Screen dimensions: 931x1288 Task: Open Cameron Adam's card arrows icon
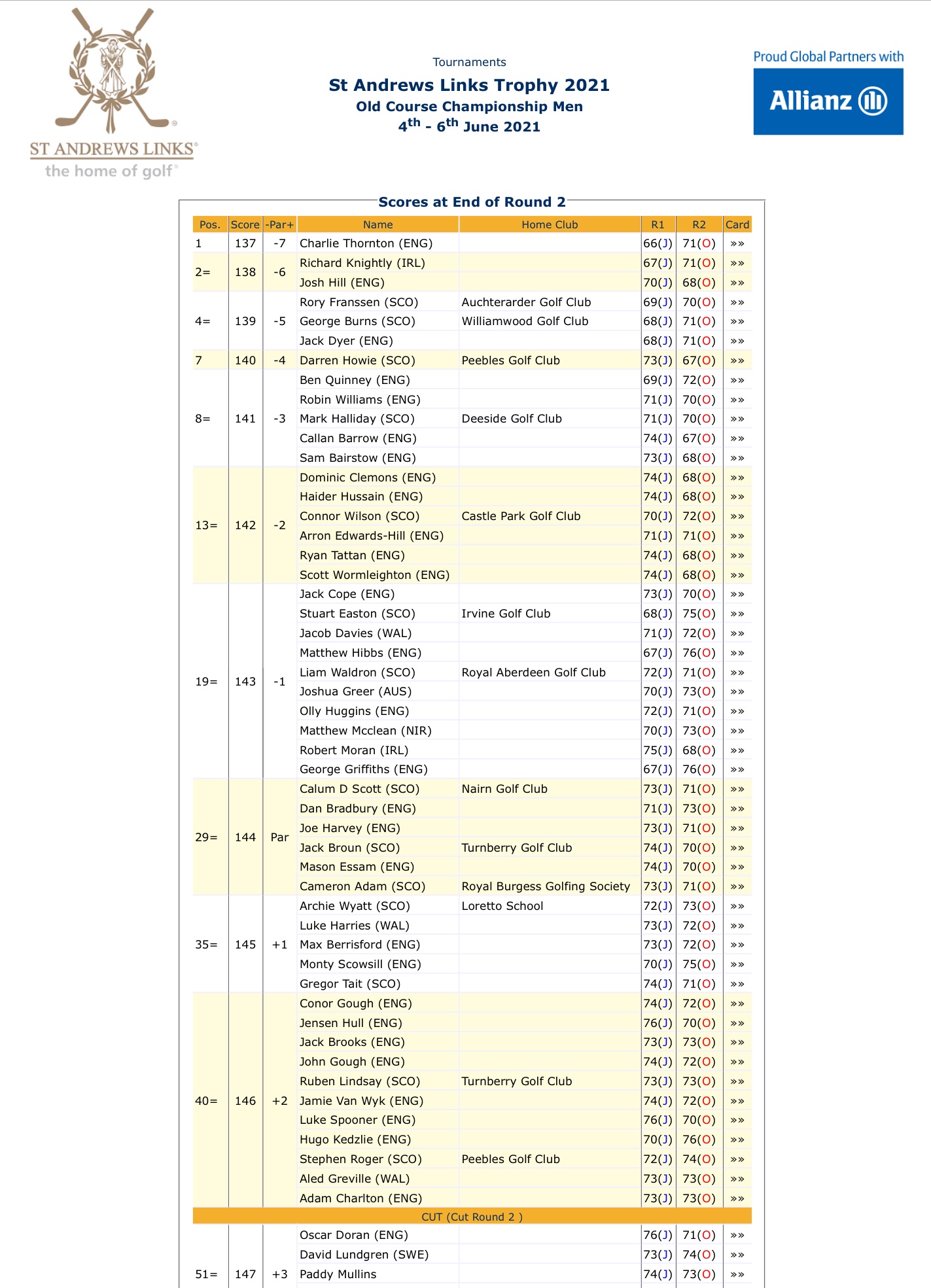pos(737,887)
